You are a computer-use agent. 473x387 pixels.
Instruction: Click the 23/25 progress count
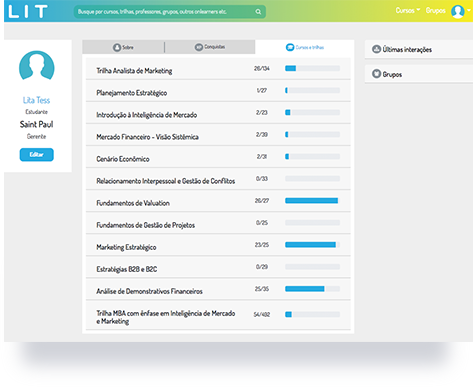tap(262, 245)
